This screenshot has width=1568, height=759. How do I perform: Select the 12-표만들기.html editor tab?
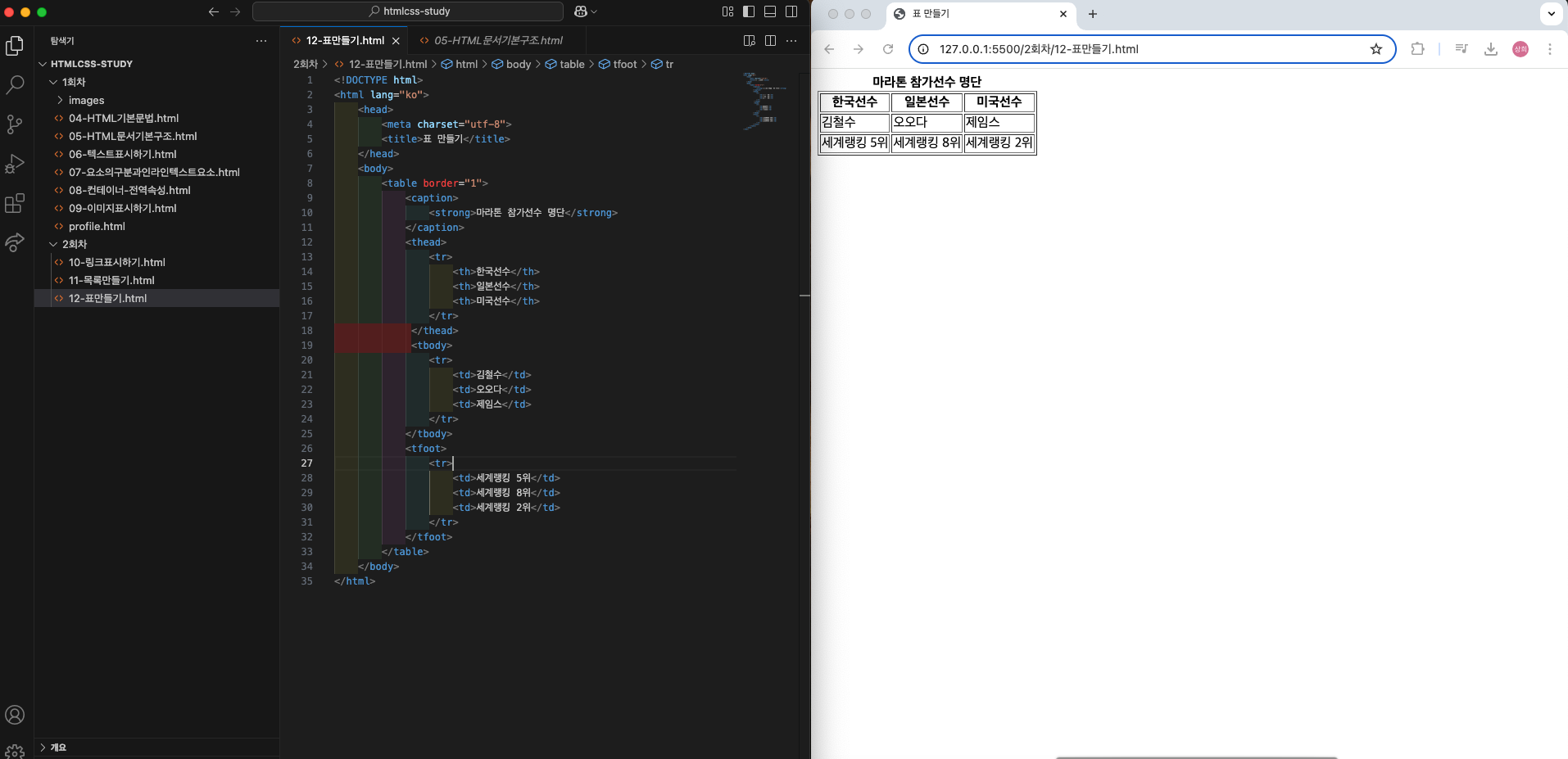344,40
